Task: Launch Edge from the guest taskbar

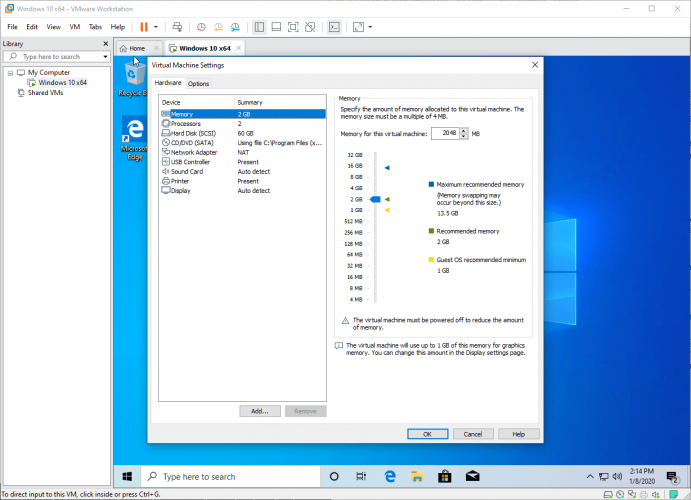Action: point(390,477)
